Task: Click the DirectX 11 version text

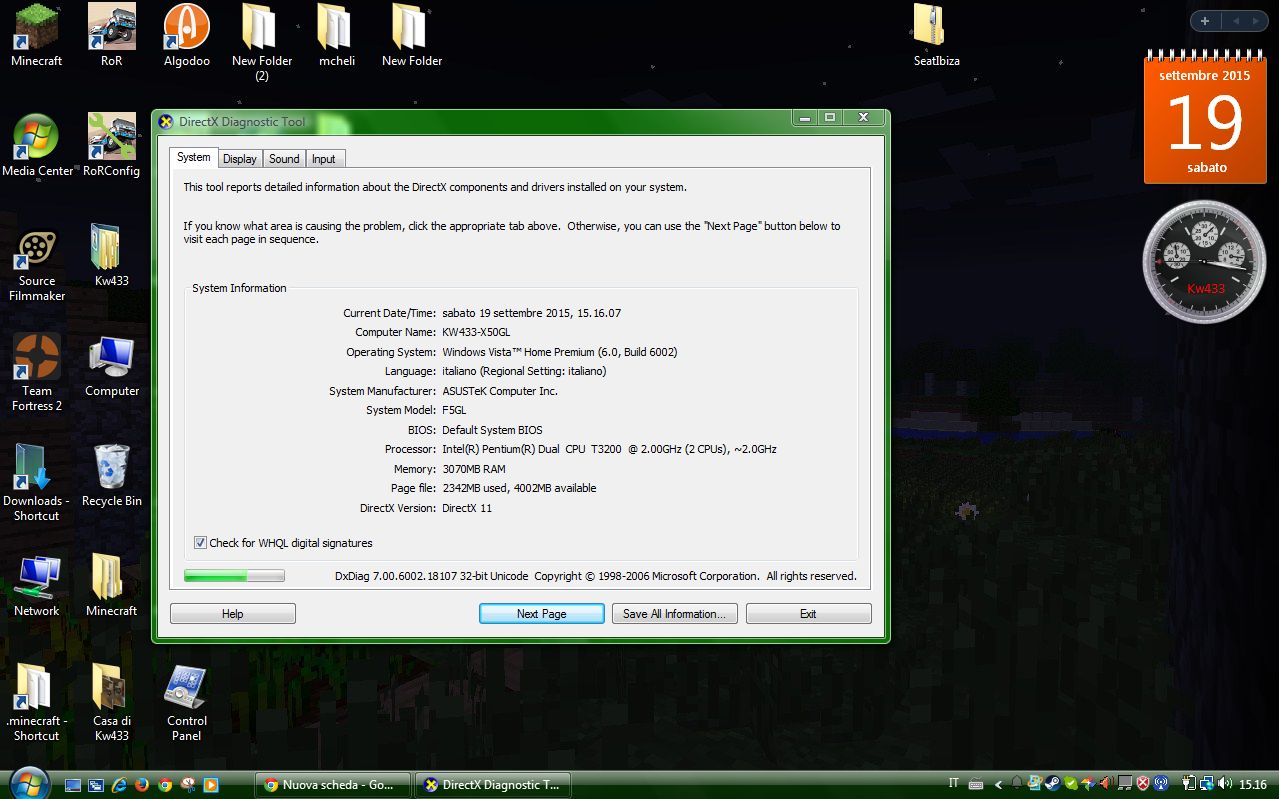Action: 467,508
